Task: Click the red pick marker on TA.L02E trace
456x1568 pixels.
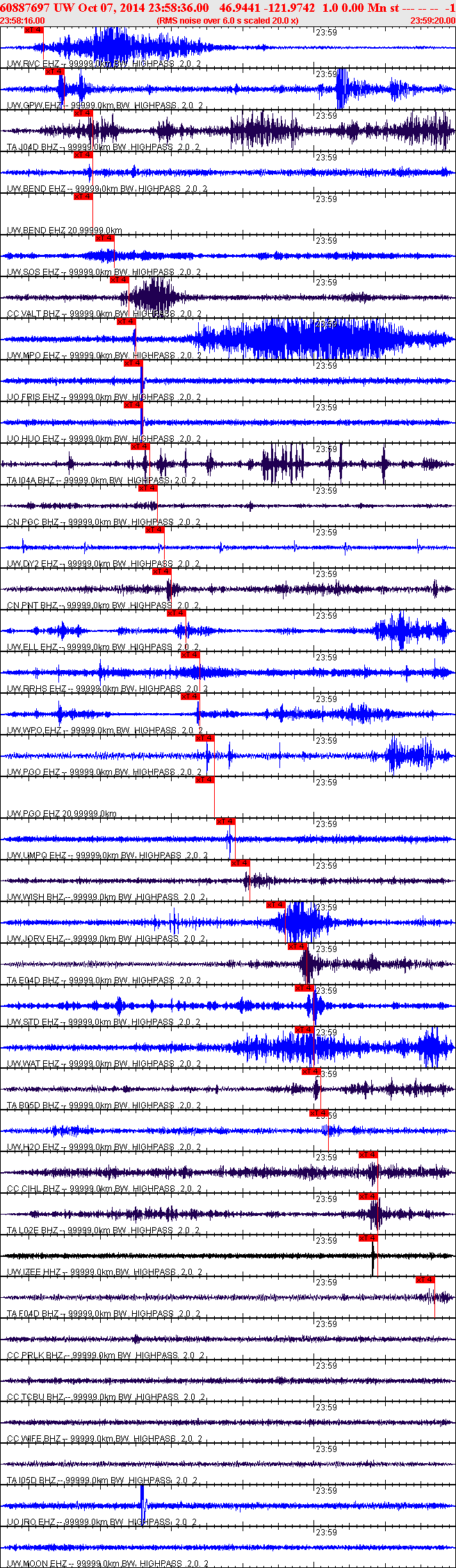Action: (x=368, y=1196)
